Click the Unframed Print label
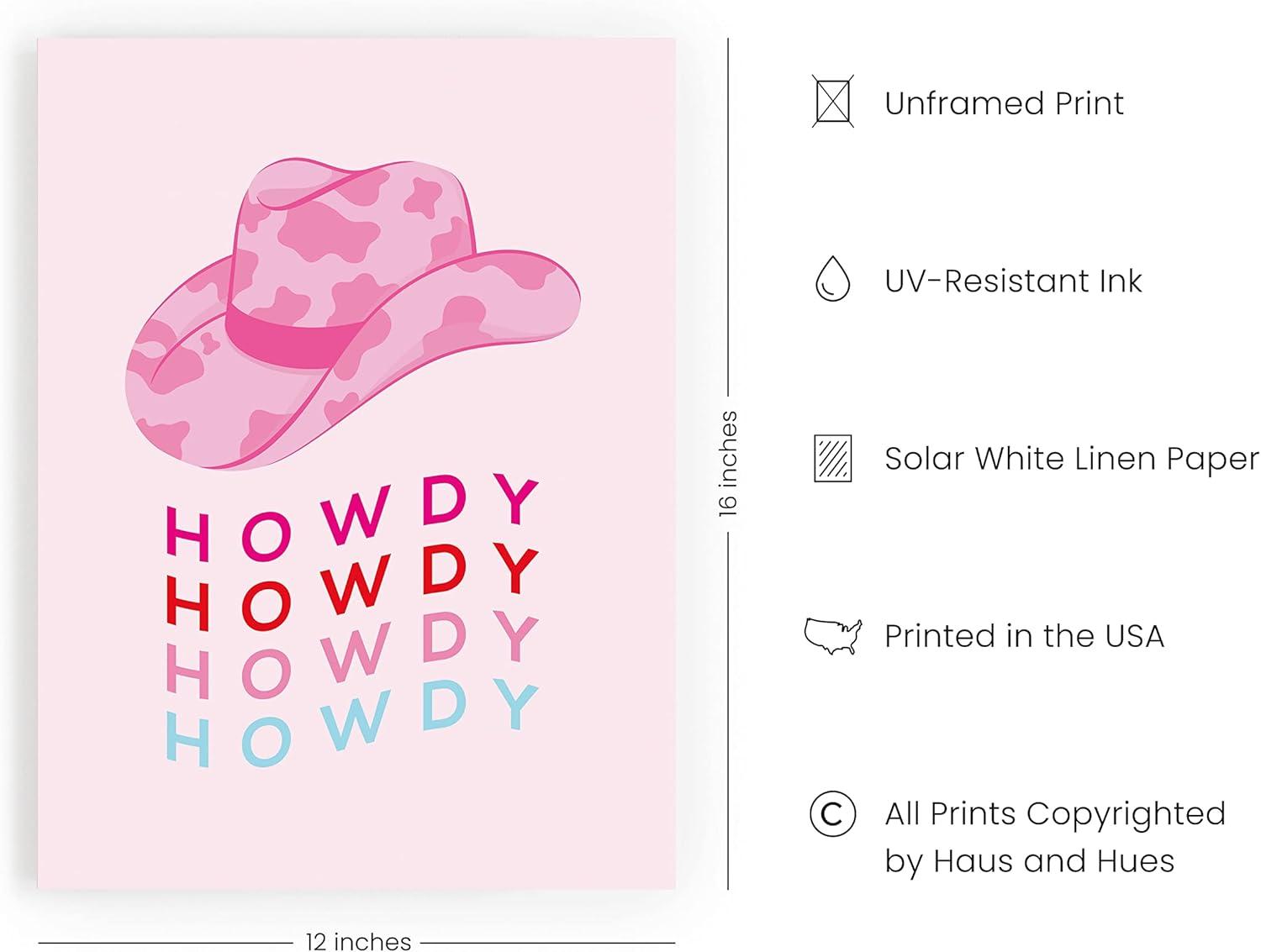 click(1004, 103)
